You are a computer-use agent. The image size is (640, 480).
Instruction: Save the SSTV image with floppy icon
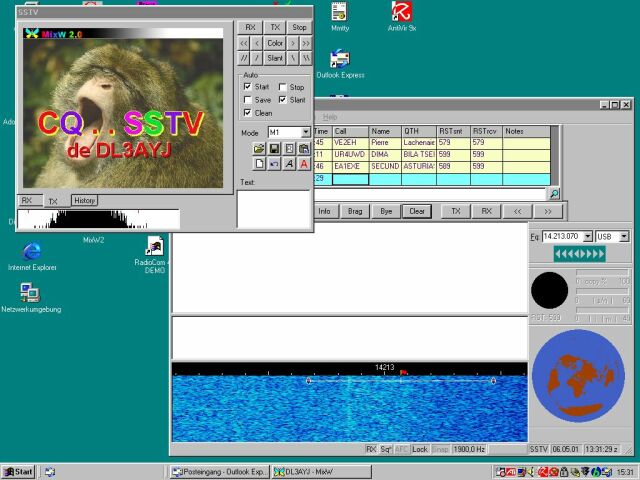click(x=274, y=149)
